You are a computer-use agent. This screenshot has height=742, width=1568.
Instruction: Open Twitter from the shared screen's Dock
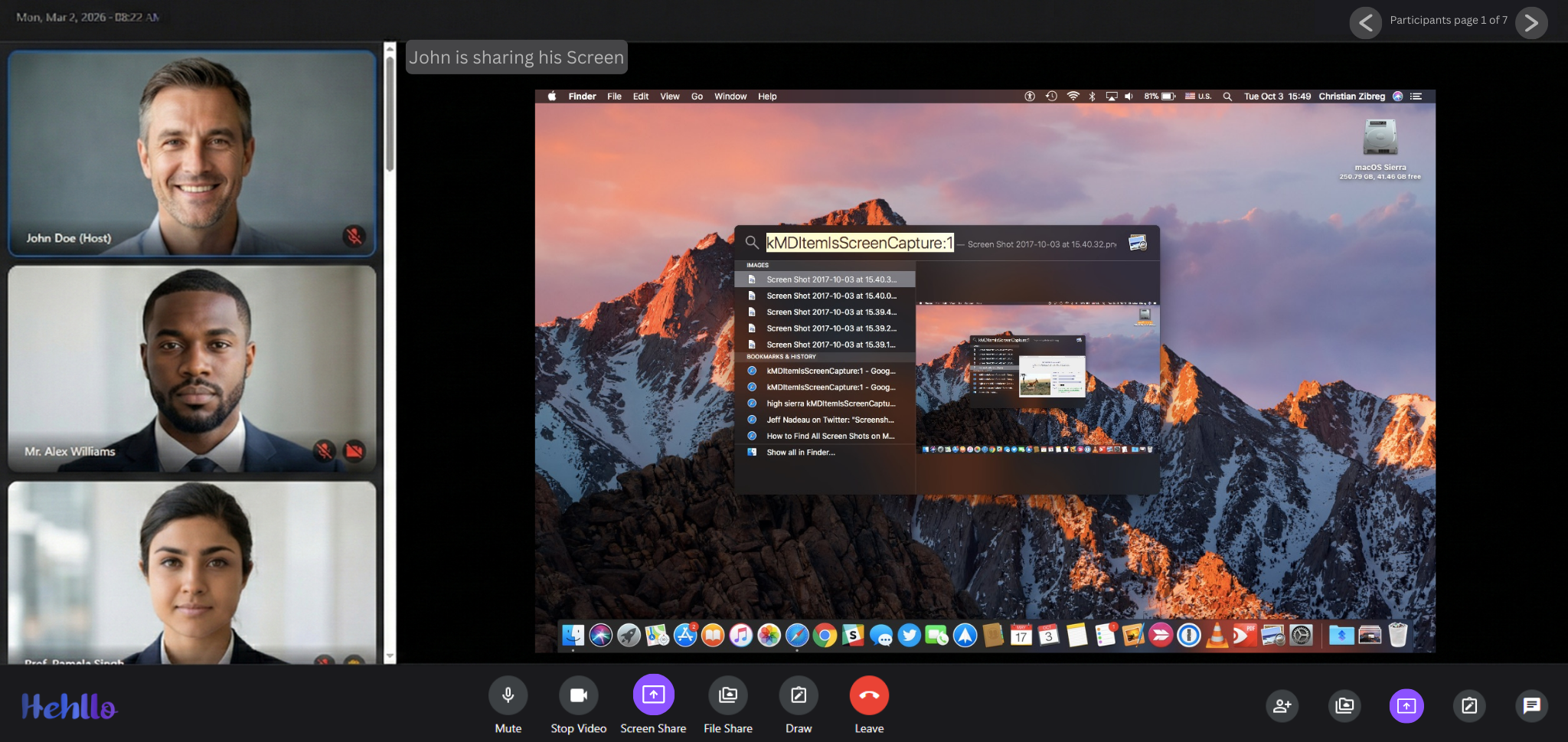[x=909, y=636]
